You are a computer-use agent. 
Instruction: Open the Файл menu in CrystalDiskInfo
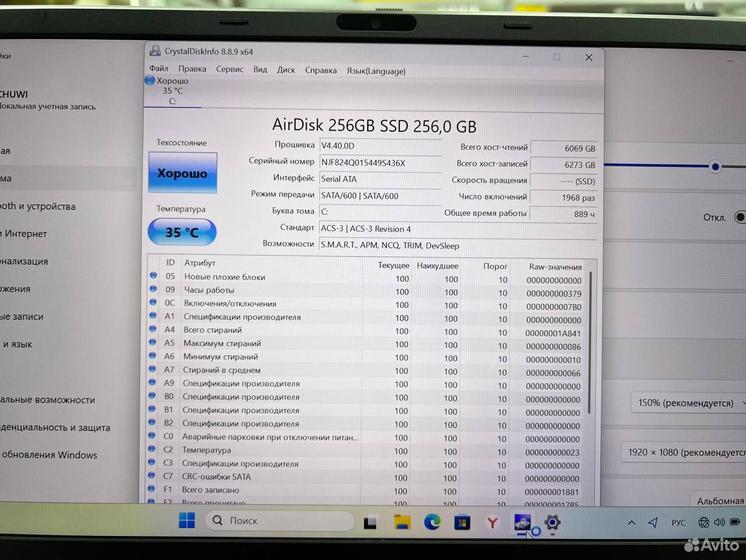click(x=159, y=69)
